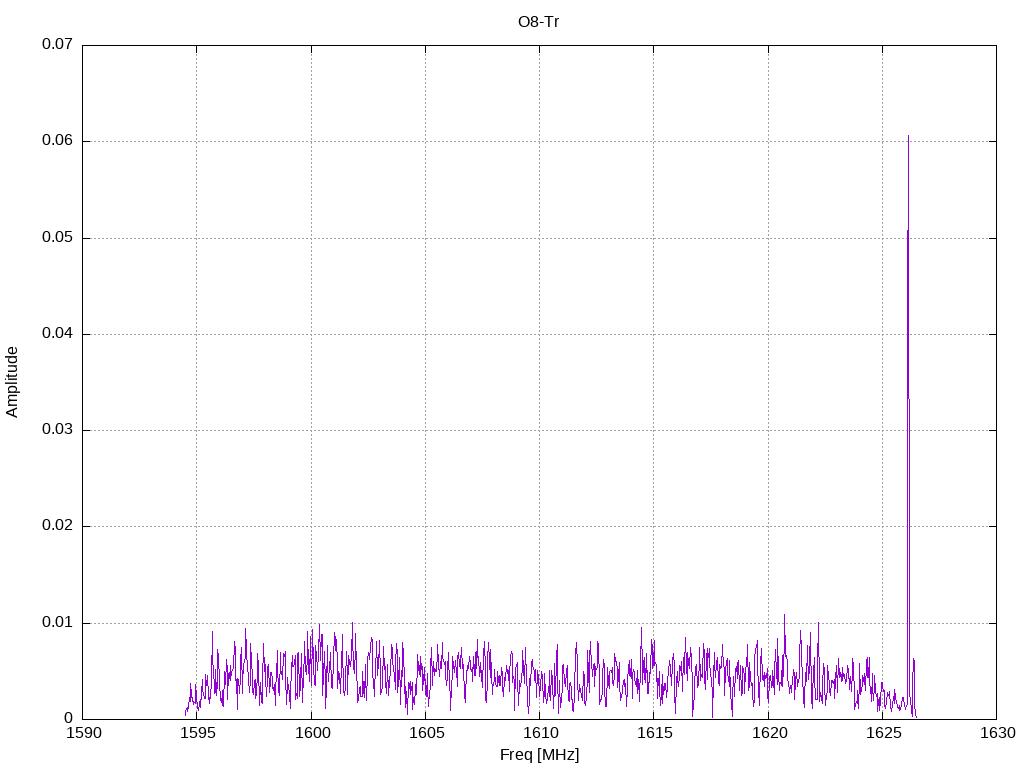Click the 1595 x-axis tick label
Image resolution: width=1024 pixels, height=768 pixels.
tap(197, 733)
